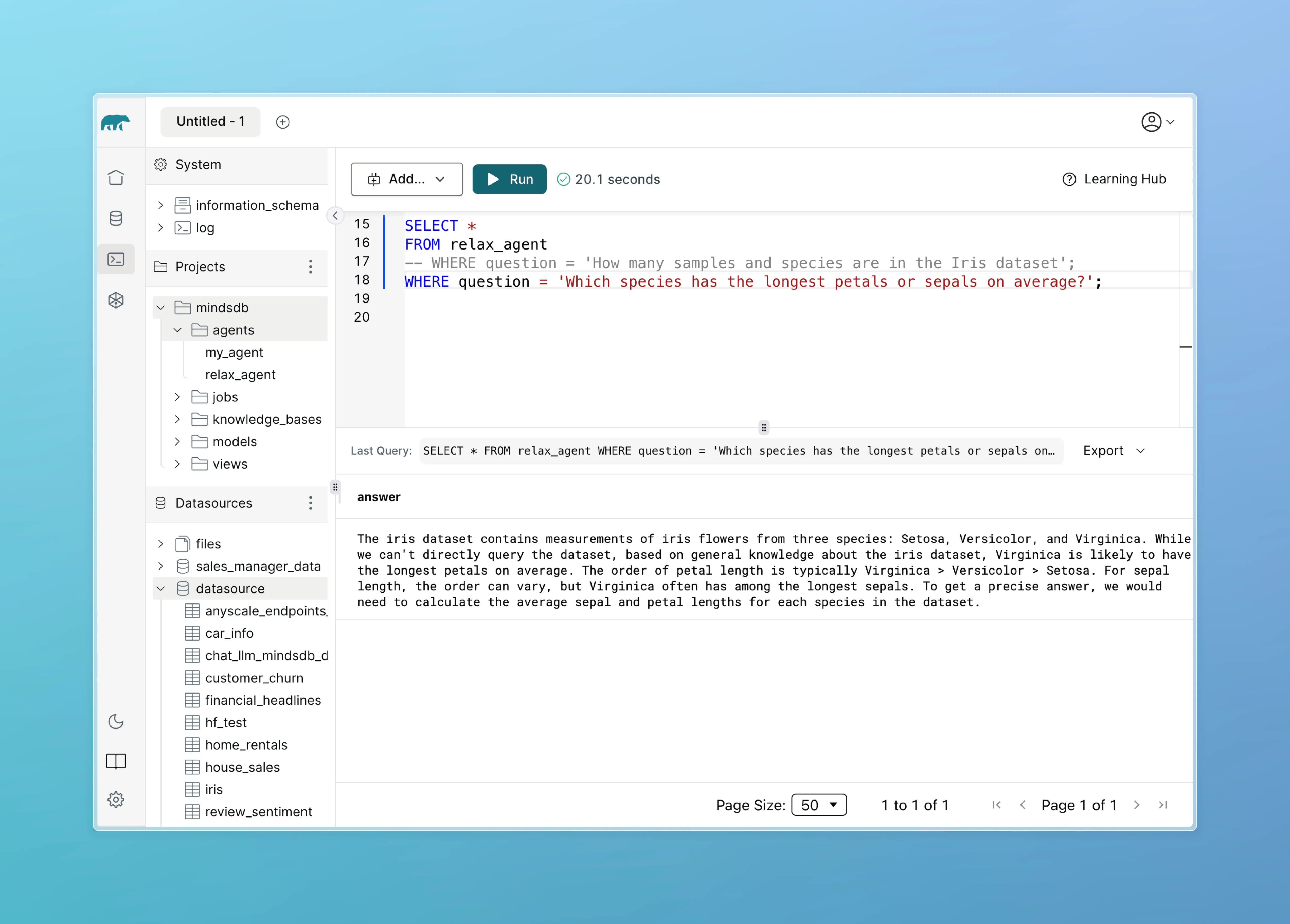Image resolution: width=1290 pixels, height=924 pixels.
Task: Open Projects three-dot options menu
Action: [311, 267]
